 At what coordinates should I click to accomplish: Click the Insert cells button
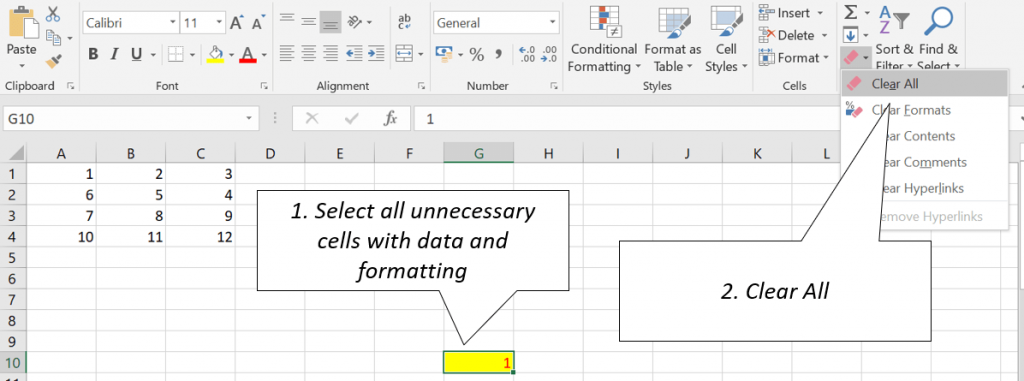[x=792, y=12]
